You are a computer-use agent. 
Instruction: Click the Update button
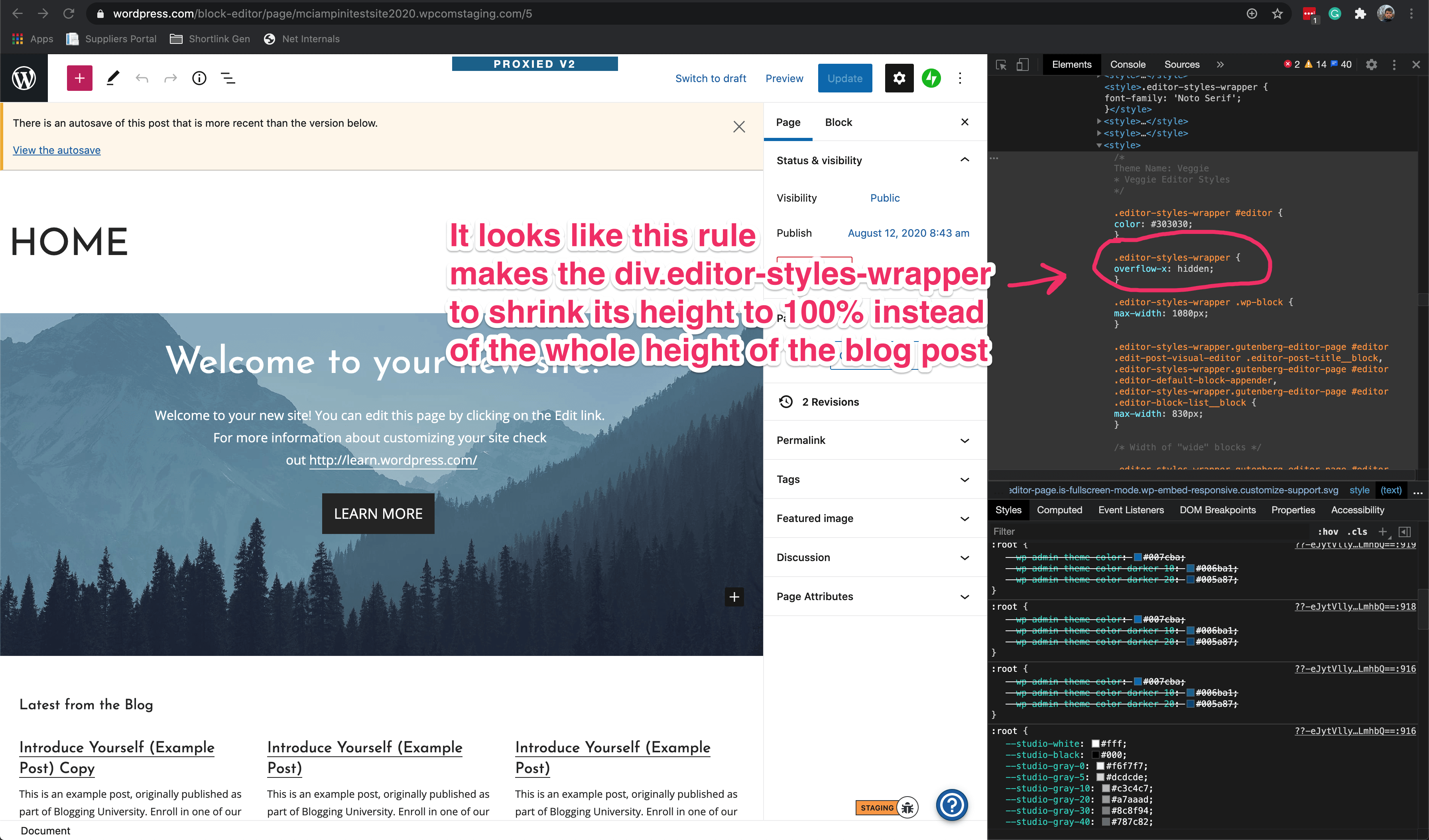coord(844,78)
